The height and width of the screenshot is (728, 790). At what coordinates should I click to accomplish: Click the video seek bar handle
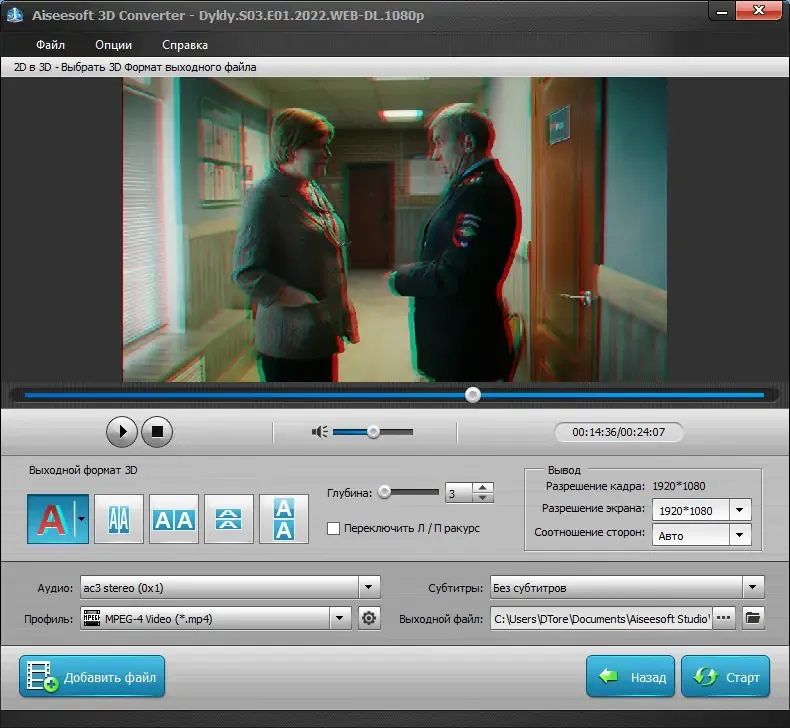coord(473,395)
